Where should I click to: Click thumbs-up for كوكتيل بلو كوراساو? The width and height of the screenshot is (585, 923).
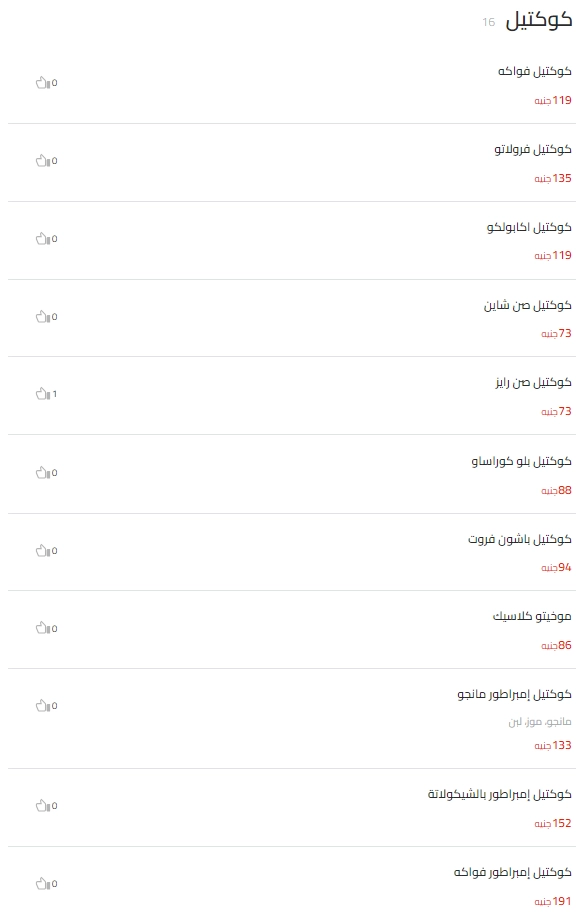tap(43, 473)
